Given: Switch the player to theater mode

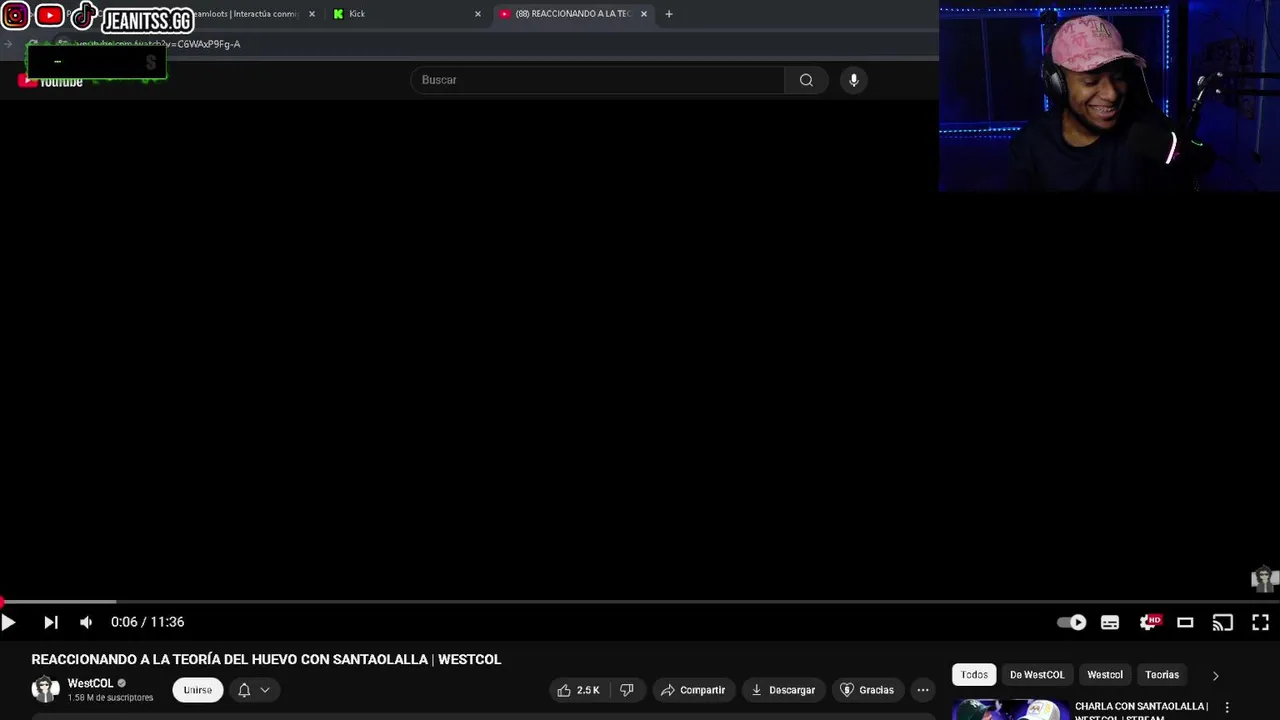Looking at the screenshot, I should tap(1185, 622).
